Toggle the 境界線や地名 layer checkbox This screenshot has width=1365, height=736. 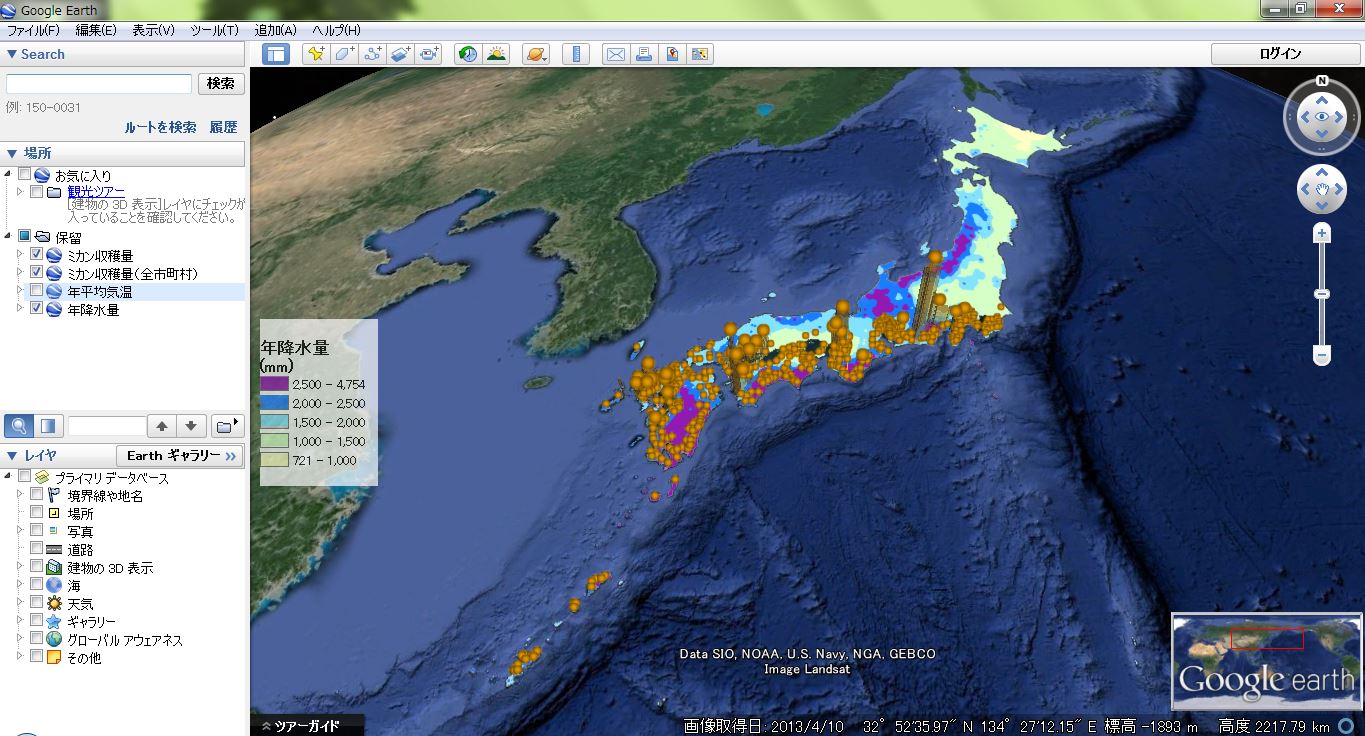(36, 495)
